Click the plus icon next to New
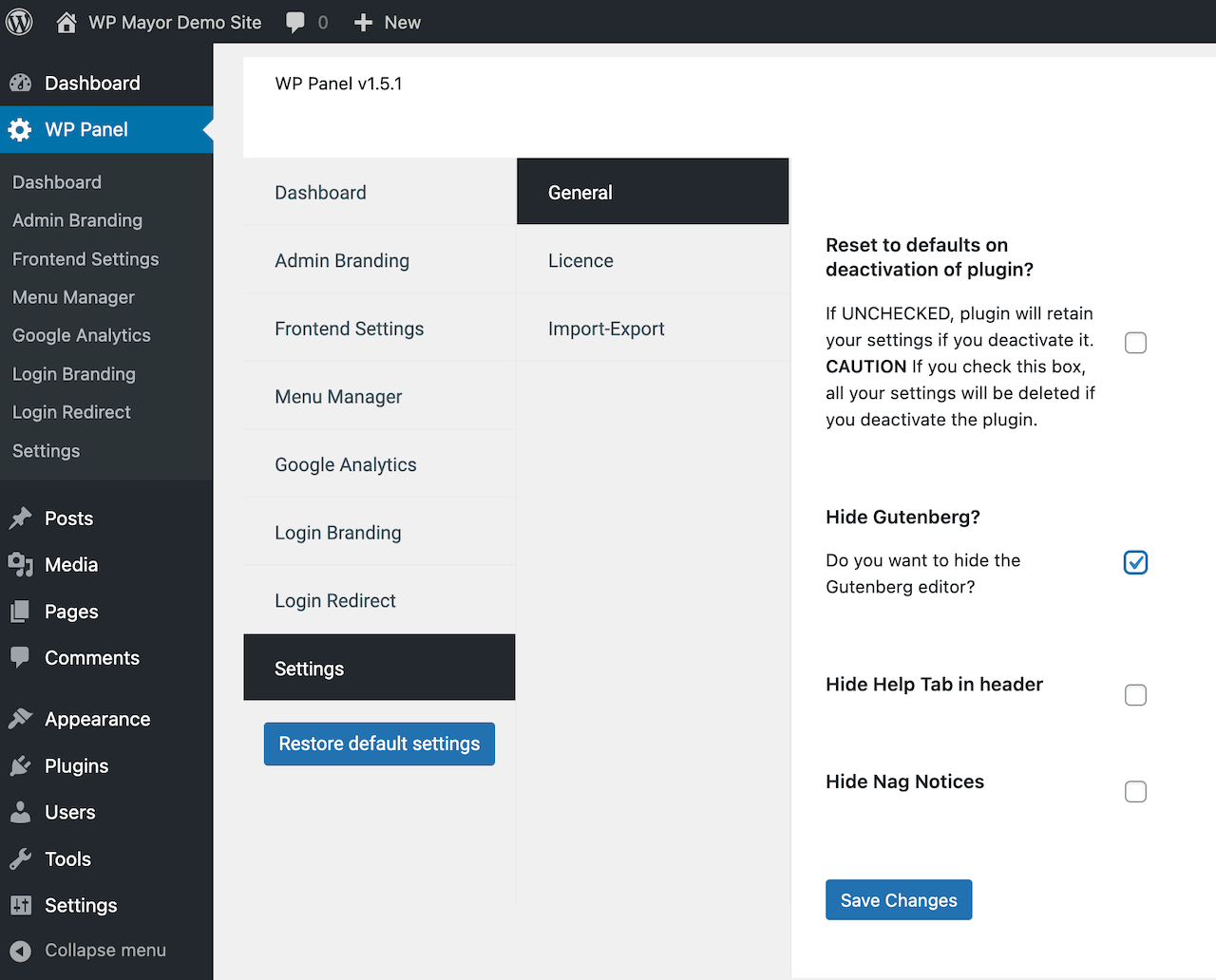 pyautogui.click(x=363, y=23)
